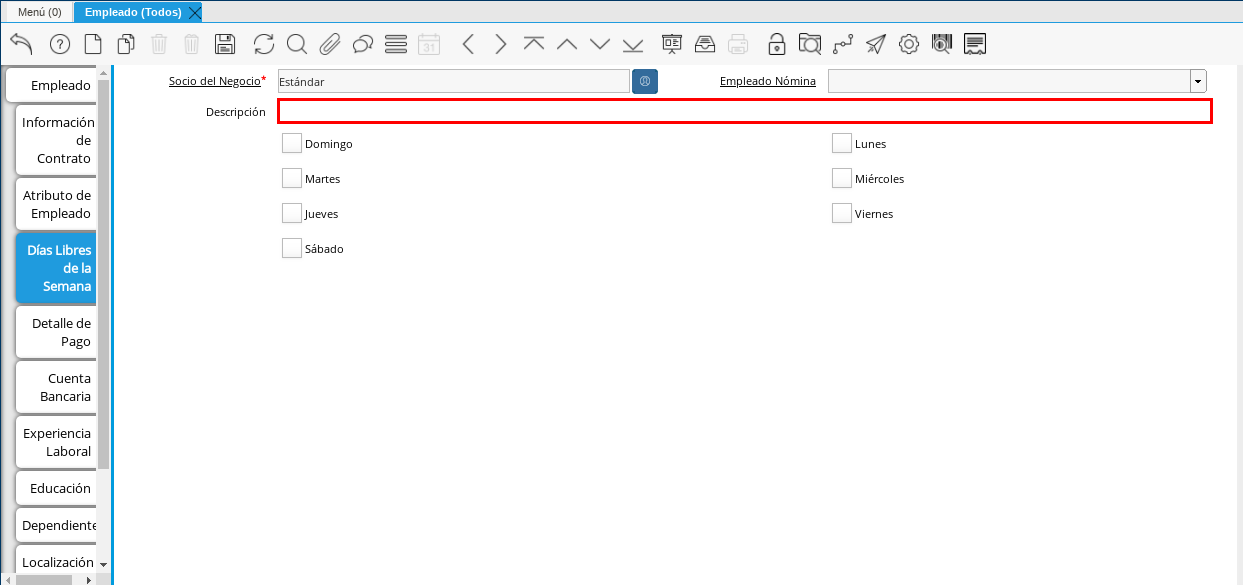This screenshot has width=1243, height=585.
Task: Move up one record with up chevron
Action: point(567,44)
